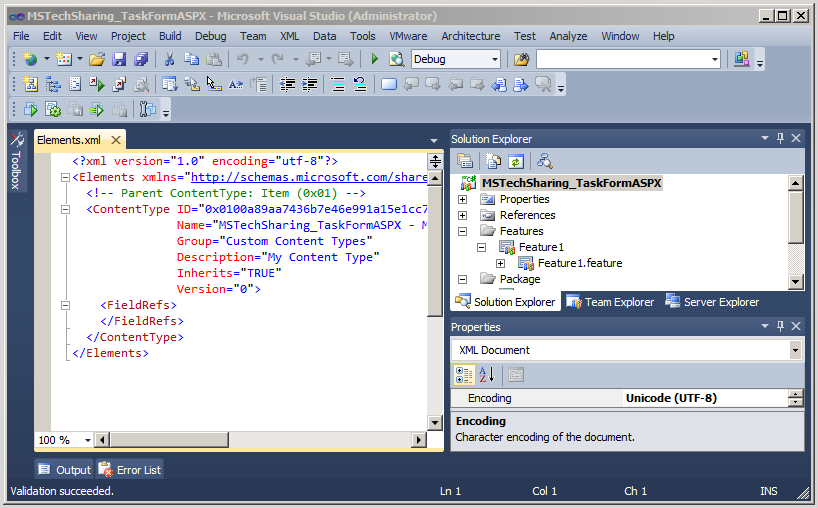Screen dimensions: 818x508
Task: Click the Open File folder icon
Action: tap(97, 59)
